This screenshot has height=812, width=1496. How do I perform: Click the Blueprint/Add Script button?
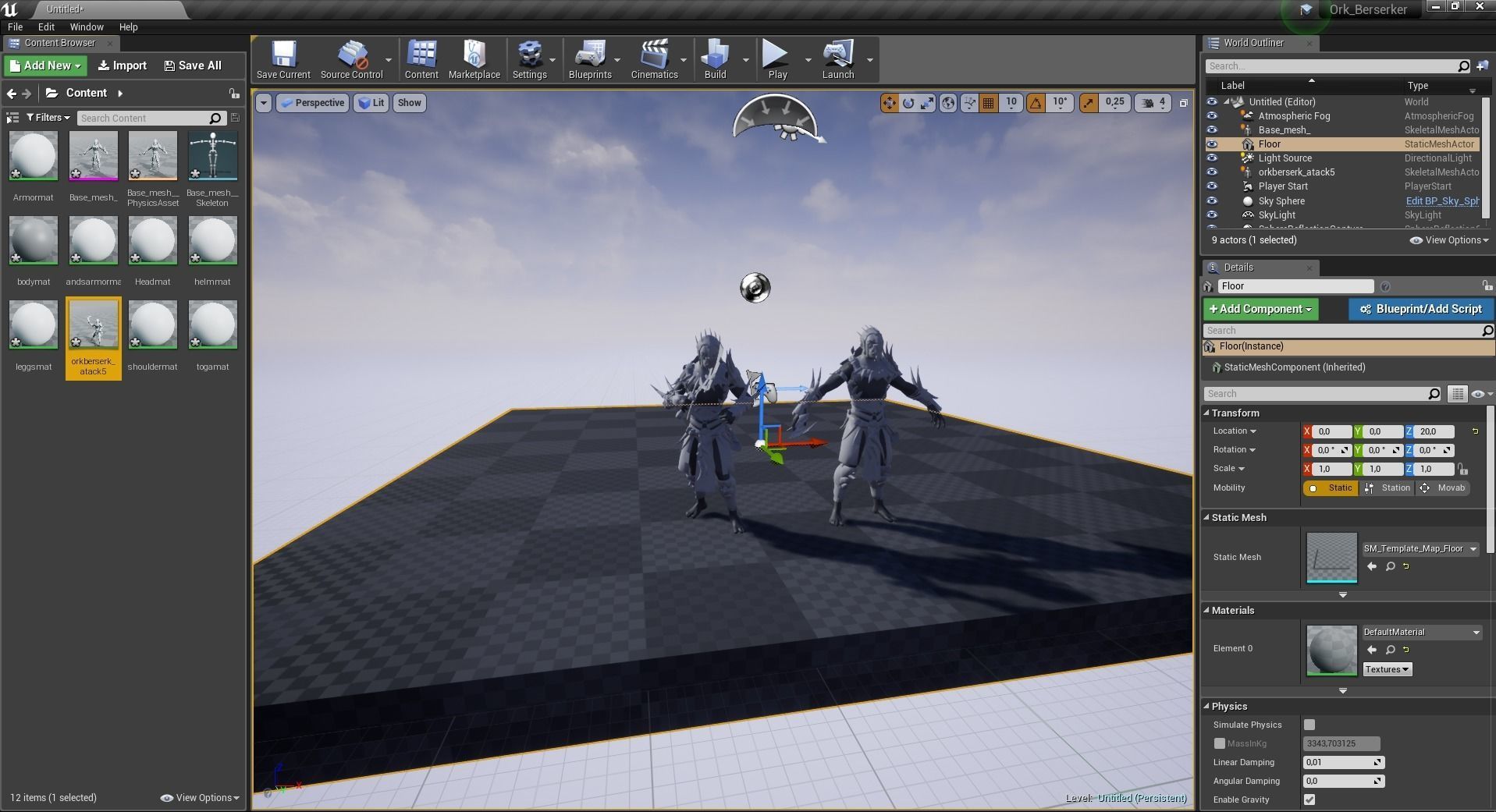pyautogui.click(x=1420, y=309)
